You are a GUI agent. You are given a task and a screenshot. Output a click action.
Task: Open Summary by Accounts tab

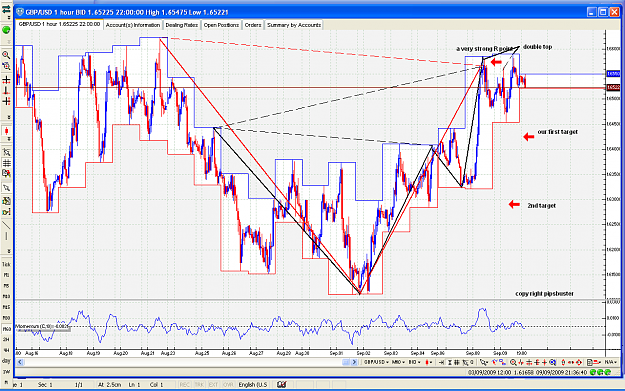(294, 25)
